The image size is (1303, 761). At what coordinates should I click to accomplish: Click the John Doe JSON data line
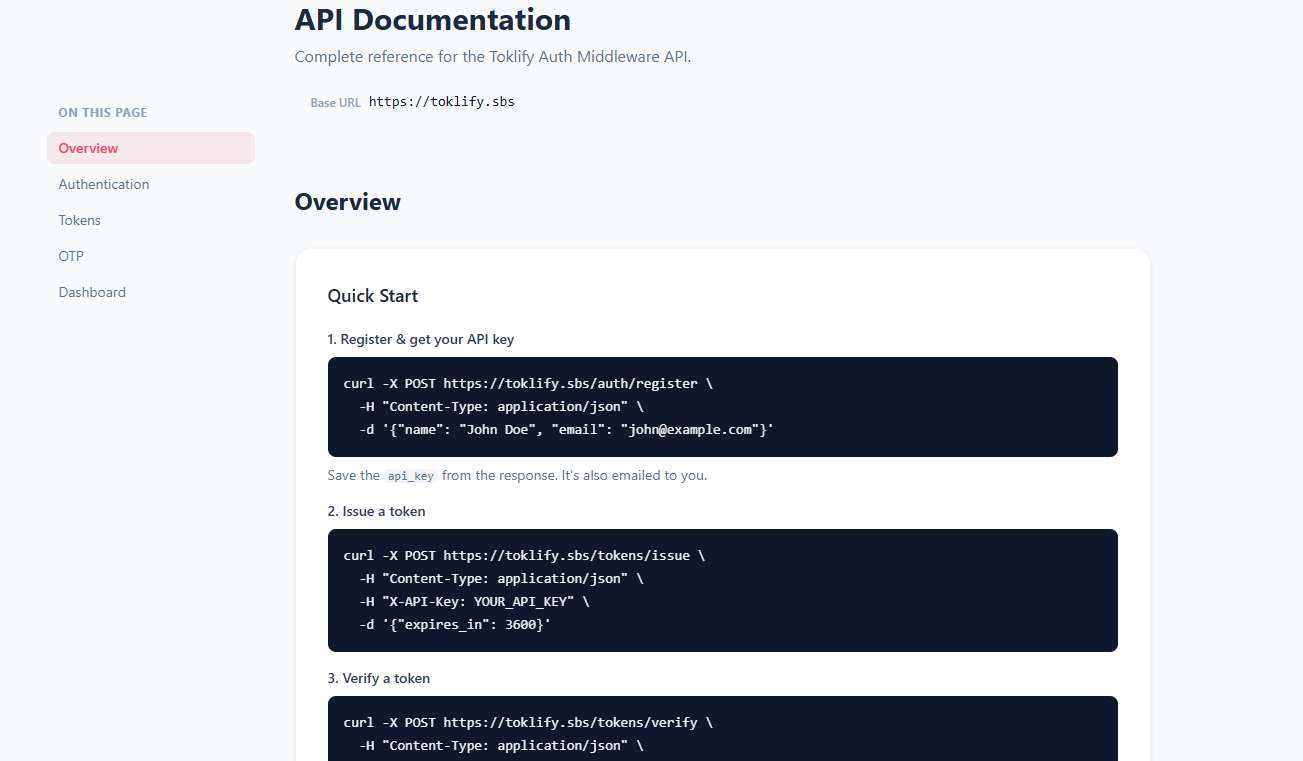(x=566, y=429)
